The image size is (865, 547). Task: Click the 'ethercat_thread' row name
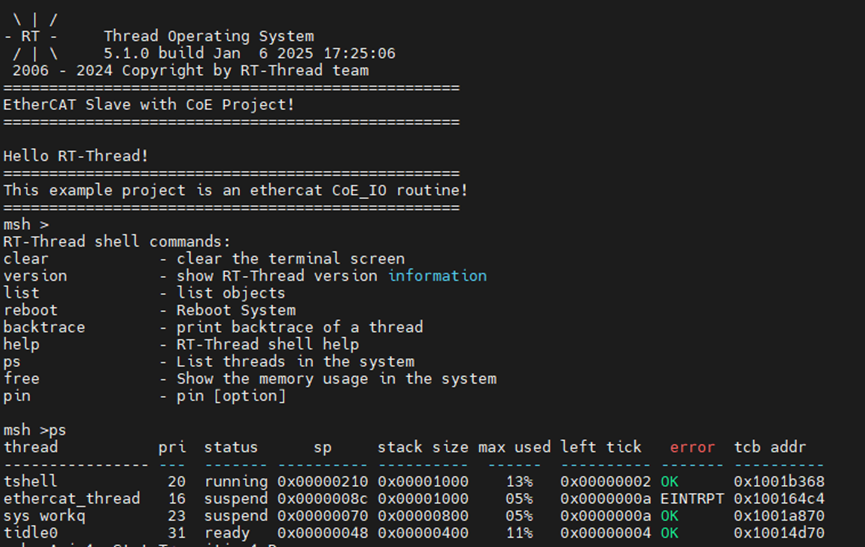[71, 499]
